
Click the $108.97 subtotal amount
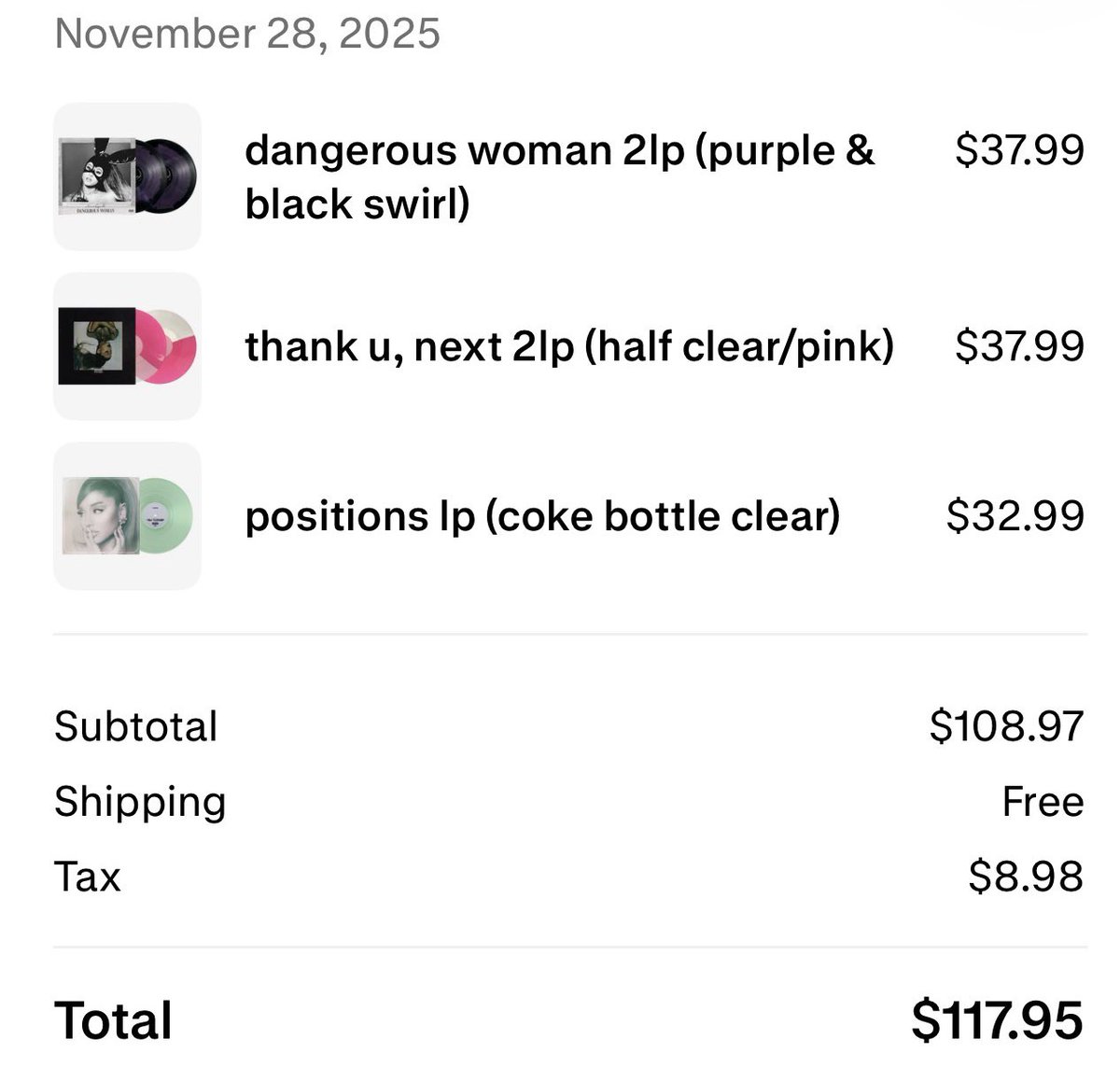tap(1006, 726)
